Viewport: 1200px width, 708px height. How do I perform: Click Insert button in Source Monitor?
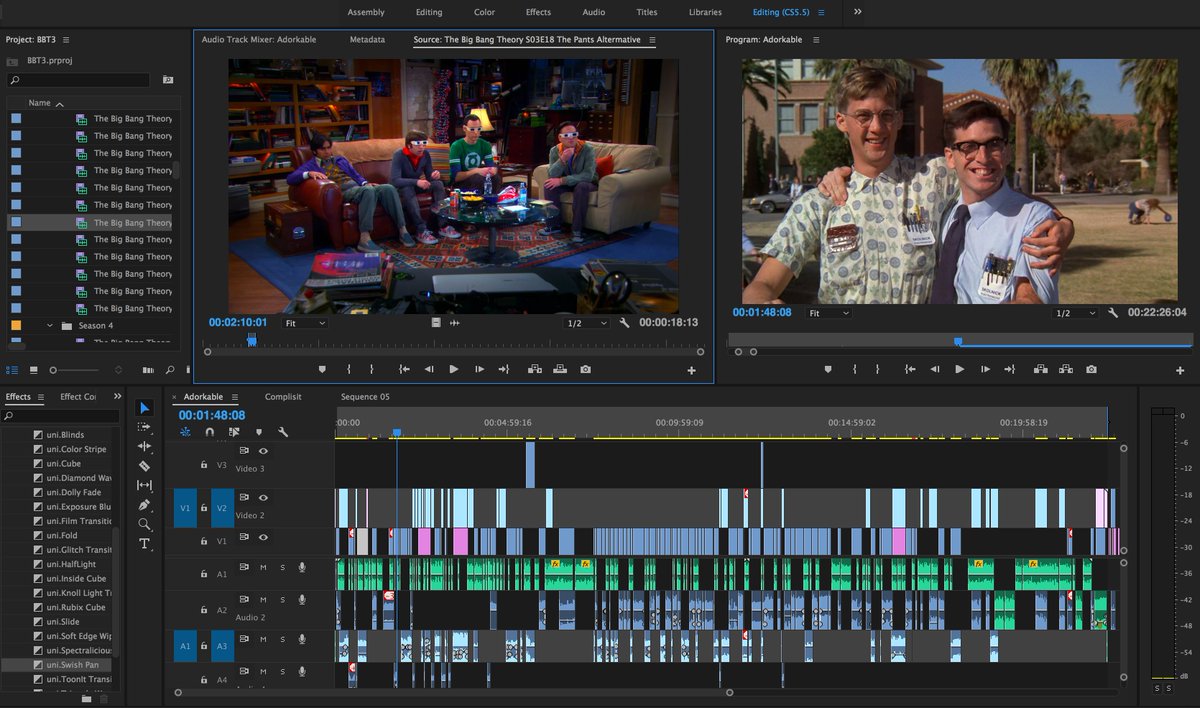pos(535,369)
